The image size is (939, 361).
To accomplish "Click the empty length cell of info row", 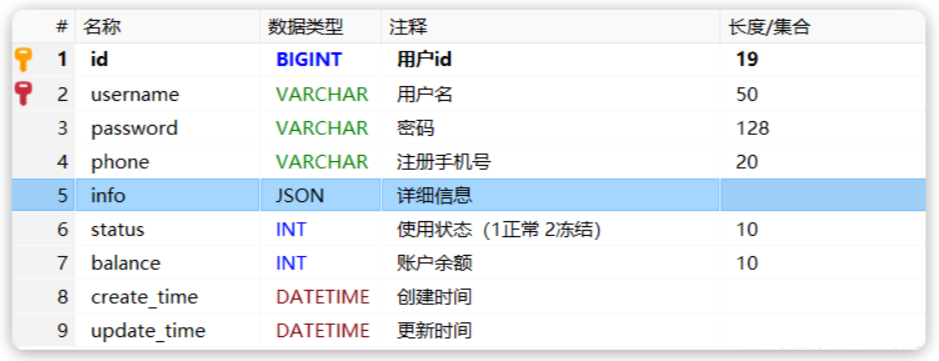I will click(x=823, y=195).
